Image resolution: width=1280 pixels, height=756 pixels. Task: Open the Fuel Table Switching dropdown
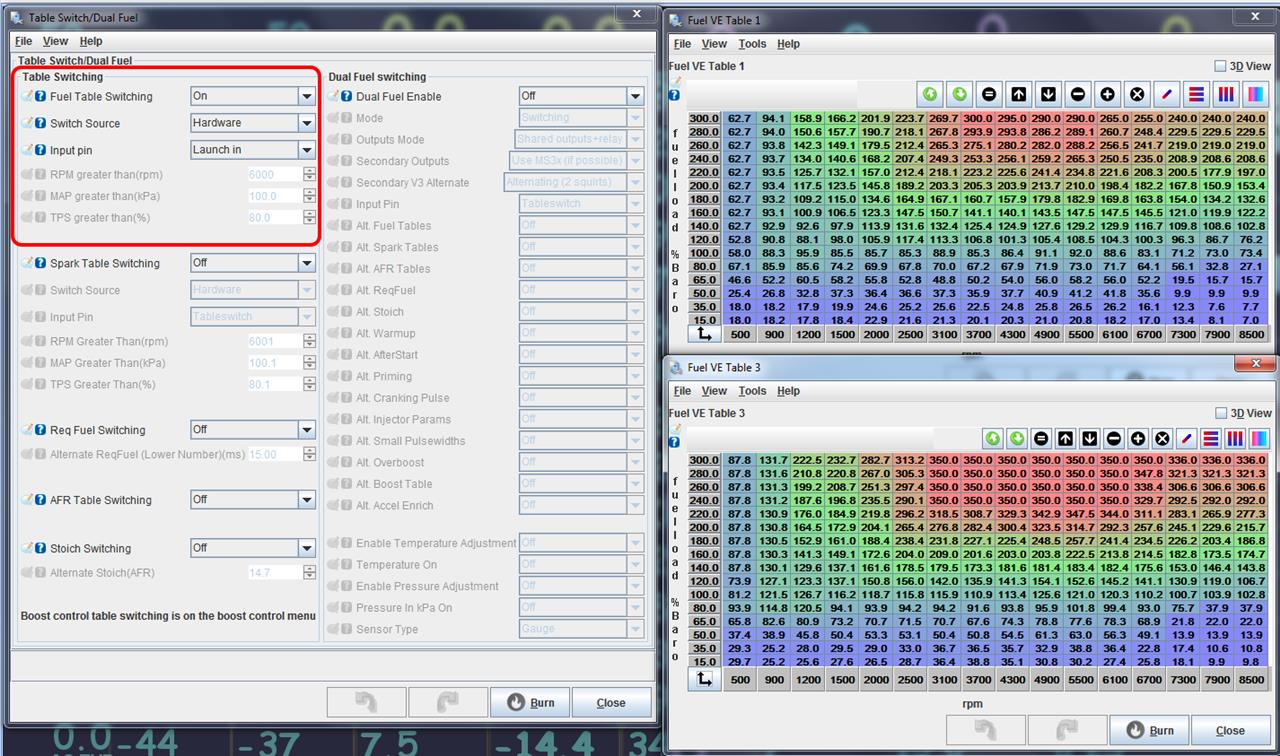[x=253, y=96]
